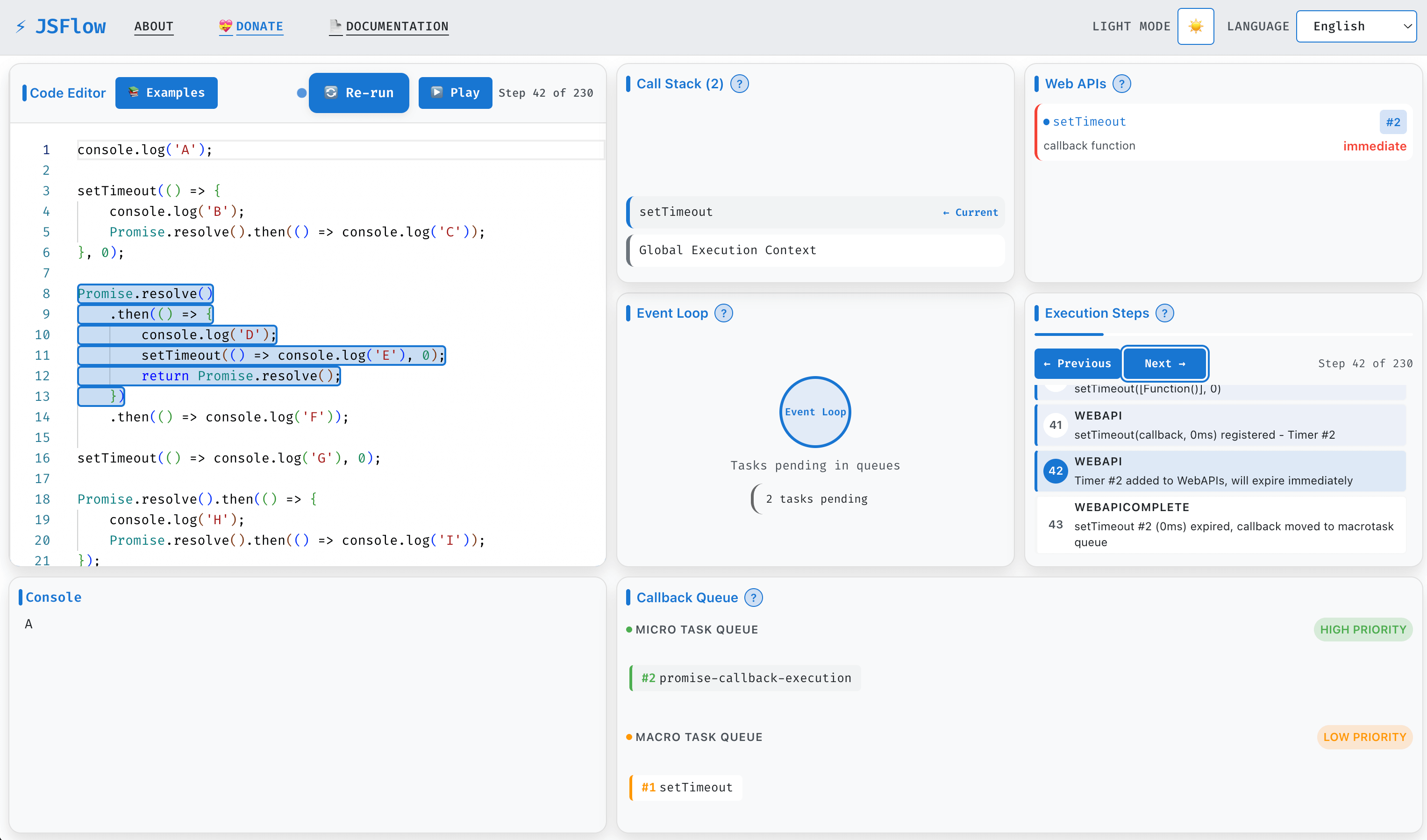Click the Console panel title
This screenshot has width=1427, height=840.
(x=53, y=597)
